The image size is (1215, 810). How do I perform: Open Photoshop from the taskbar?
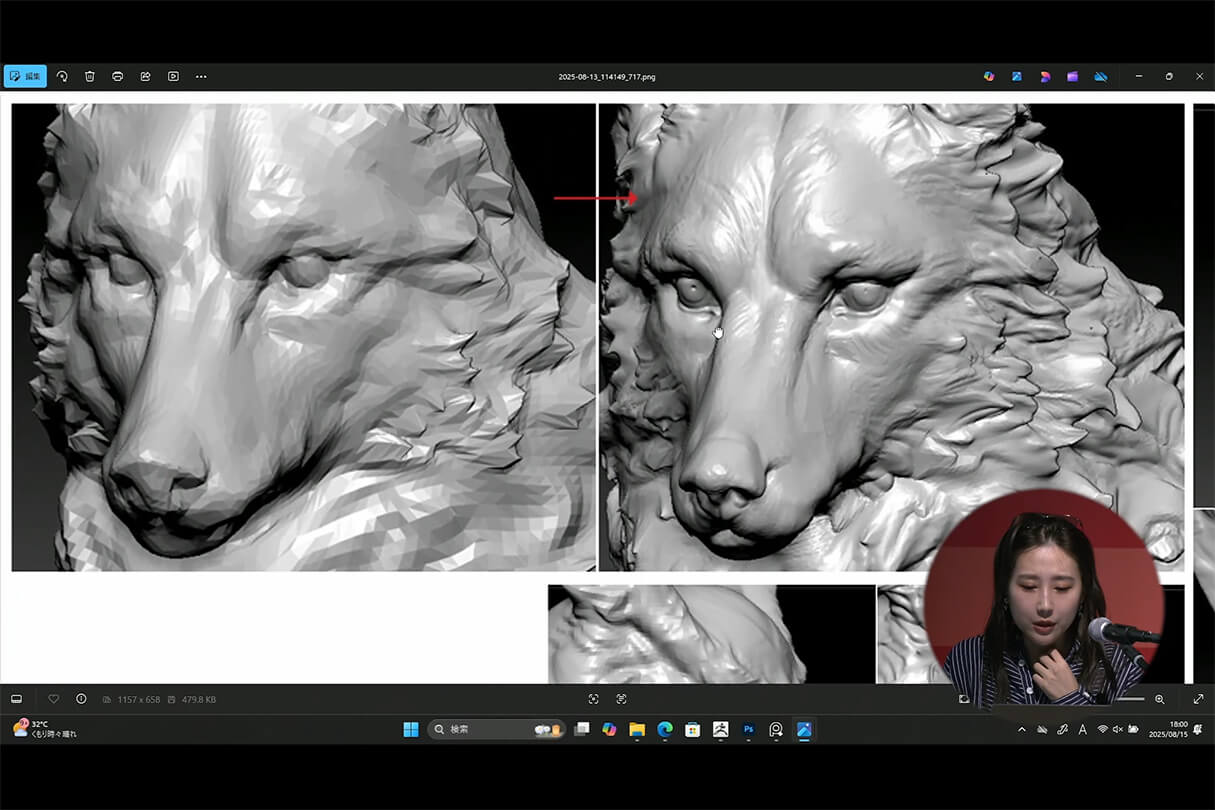[x=748, y=730]
